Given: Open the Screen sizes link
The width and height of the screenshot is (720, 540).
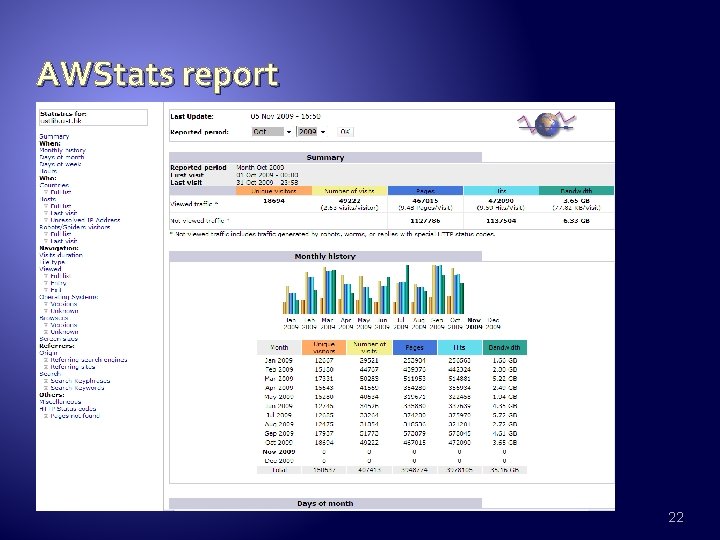Looking at the screenshot, I should [59, 339].
